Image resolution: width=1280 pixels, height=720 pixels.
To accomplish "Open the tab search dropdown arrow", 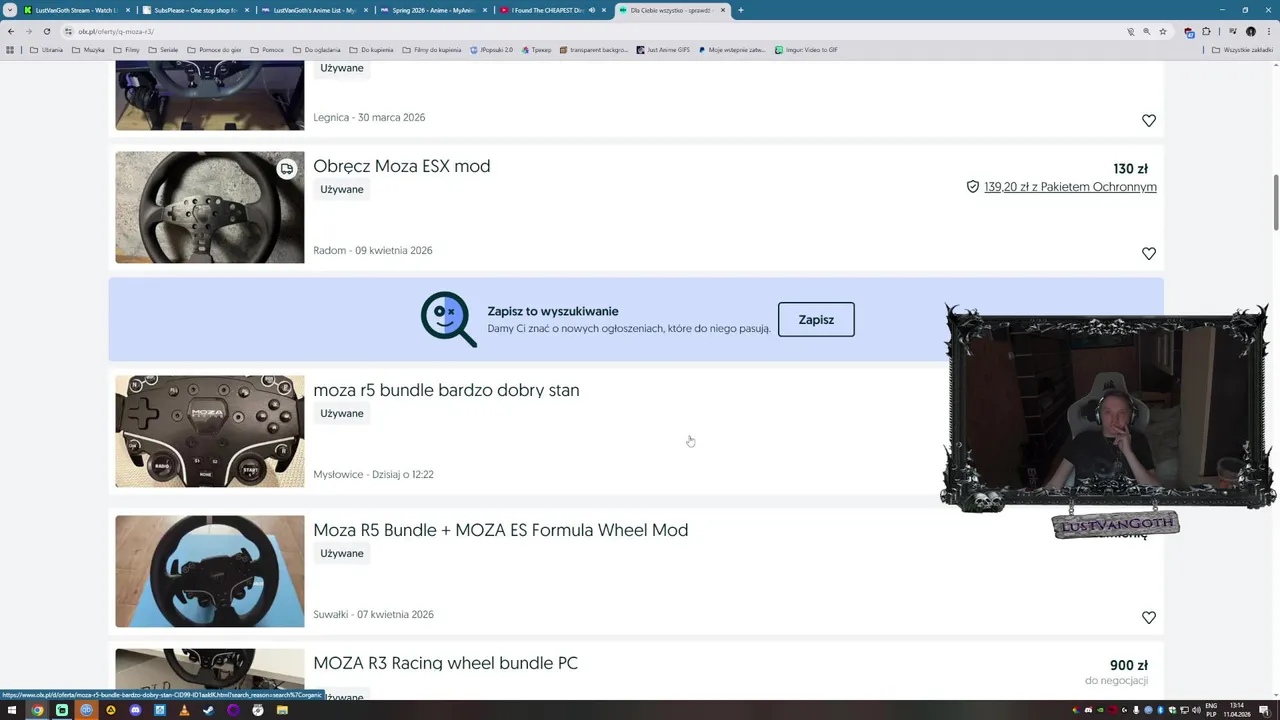I will [10, 10].
